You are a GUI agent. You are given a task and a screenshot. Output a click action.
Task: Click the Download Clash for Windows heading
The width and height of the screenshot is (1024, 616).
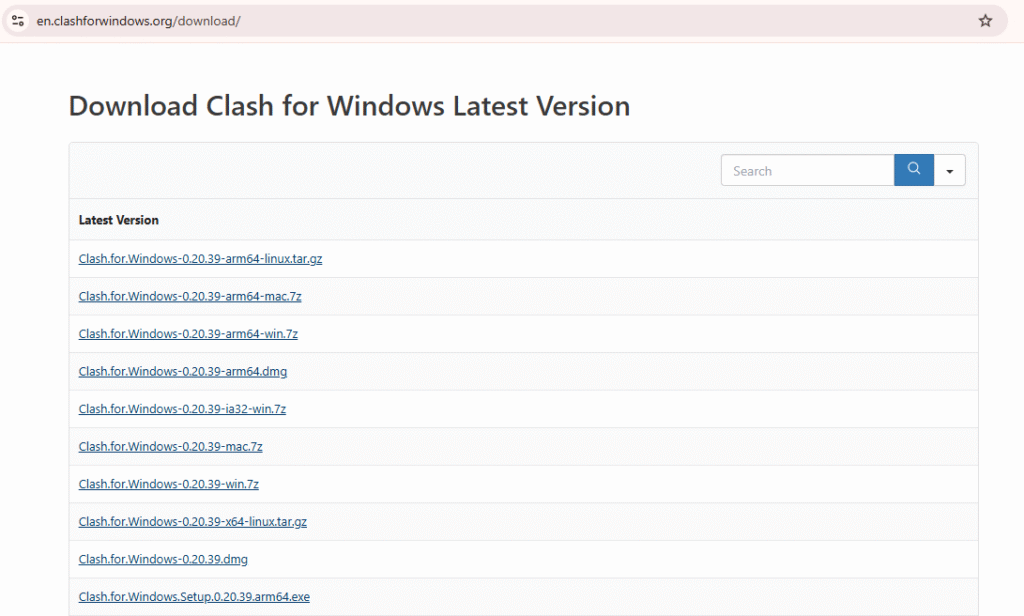coord(349,106)
